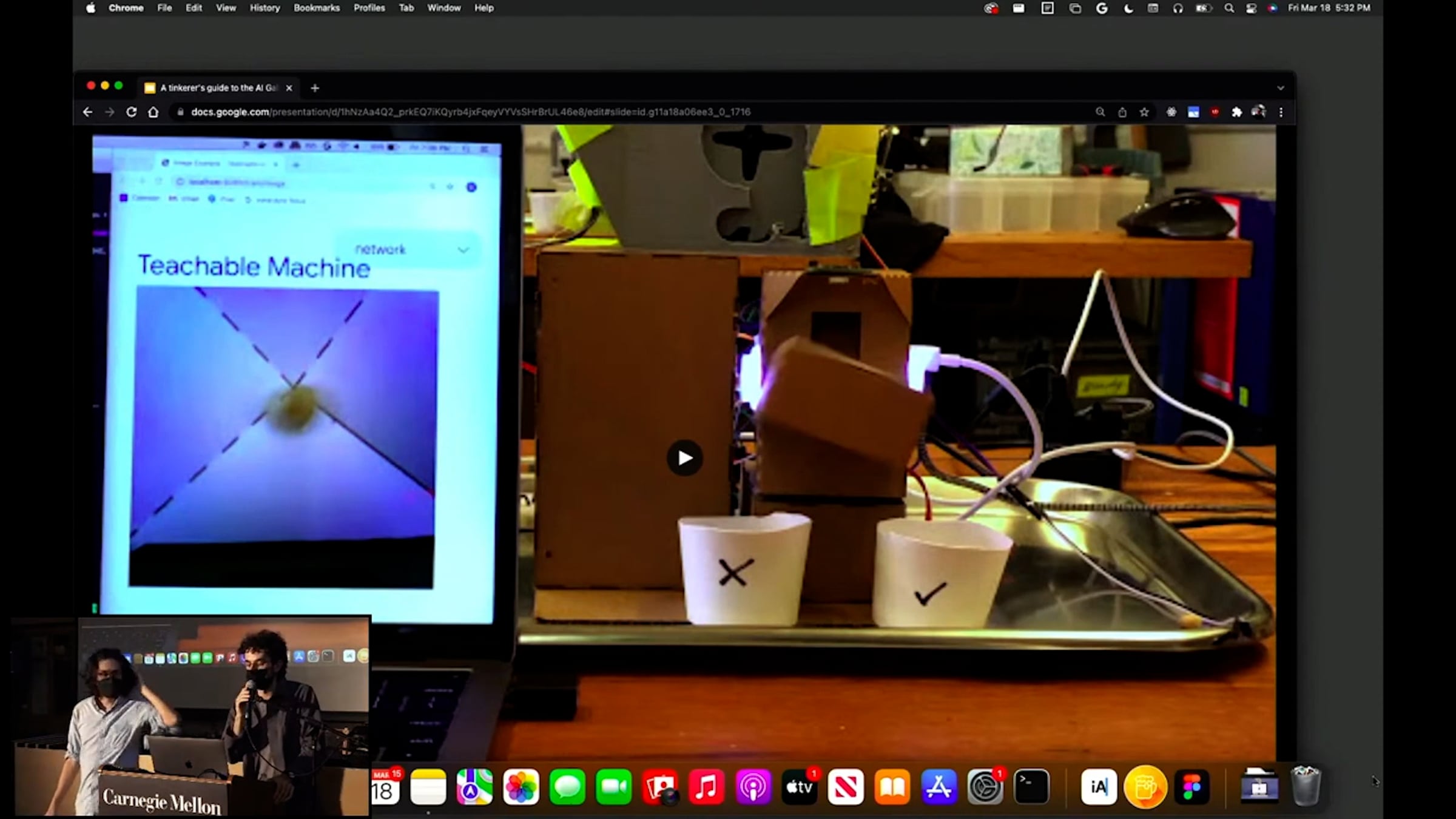Open Spotlight search in menu bar

(1229, 8)
